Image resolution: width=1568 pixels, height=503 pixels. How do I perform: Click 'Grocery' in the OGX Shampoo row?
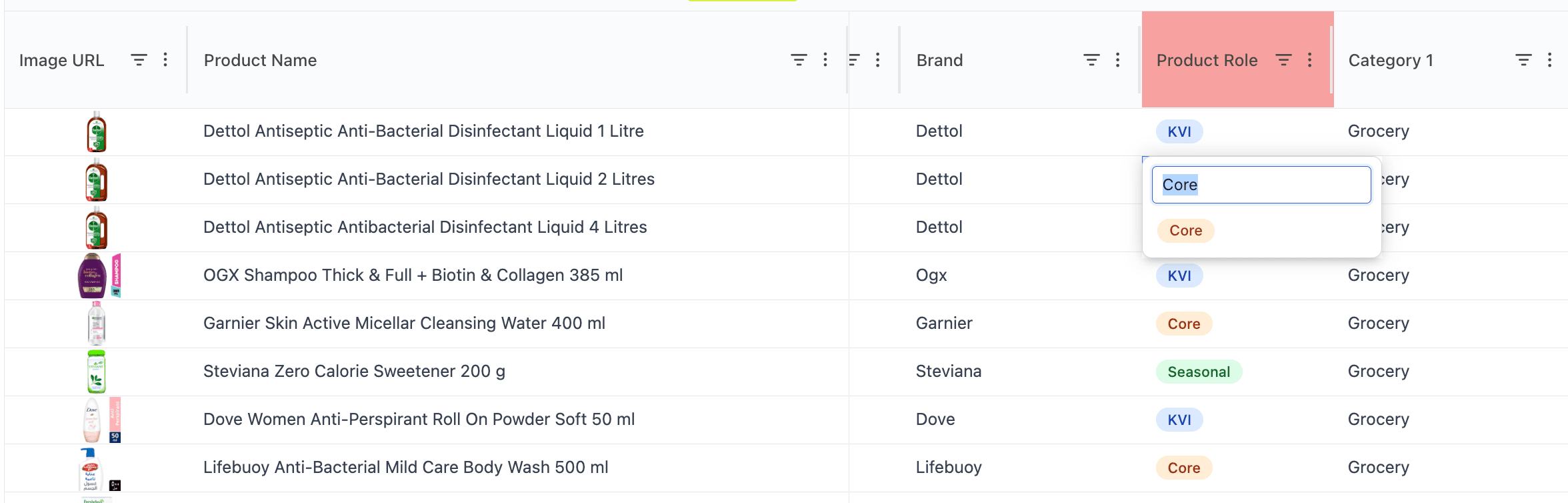[x=1378, y=276]
